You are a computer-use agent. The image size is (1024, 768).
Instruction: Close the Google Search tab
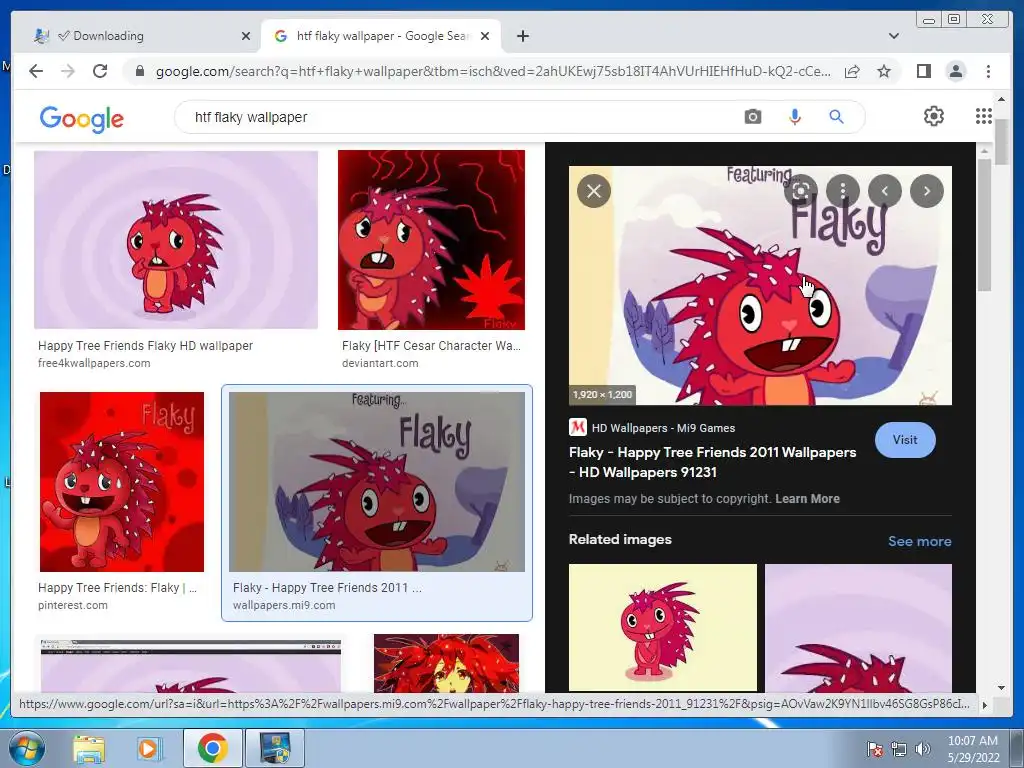485,36
